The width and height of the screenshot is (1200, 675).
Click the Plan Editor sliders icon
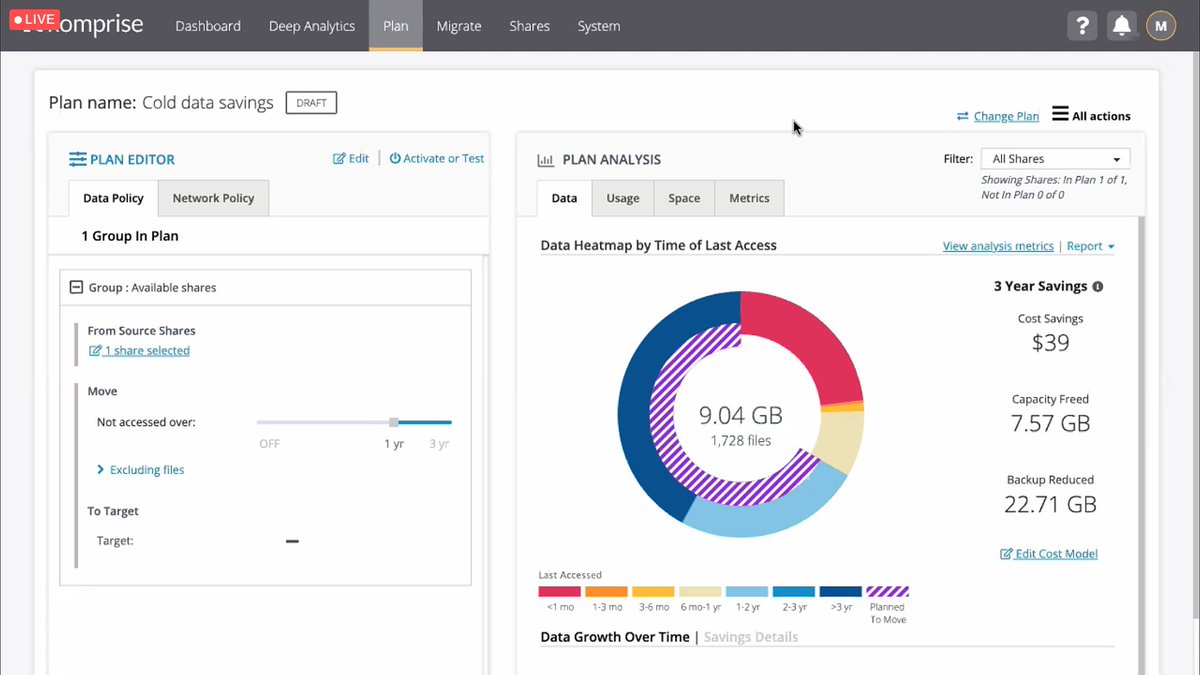tap(78, 159)
